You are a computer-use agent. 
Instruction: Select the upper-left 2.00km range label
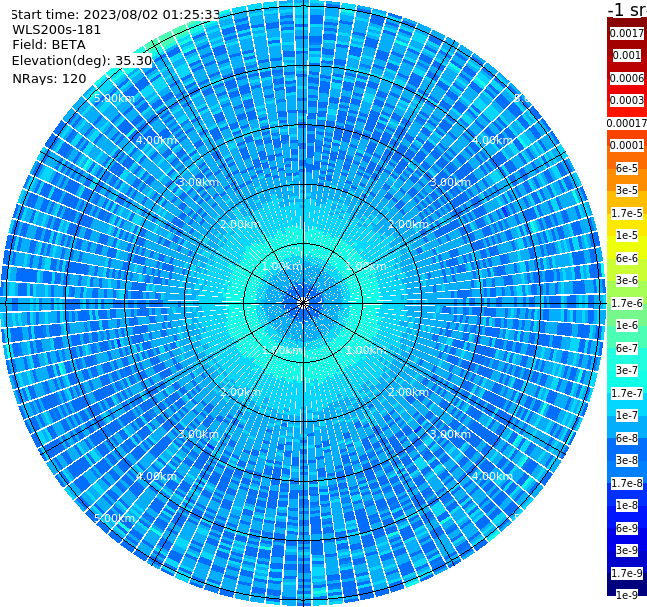(241, 224)
